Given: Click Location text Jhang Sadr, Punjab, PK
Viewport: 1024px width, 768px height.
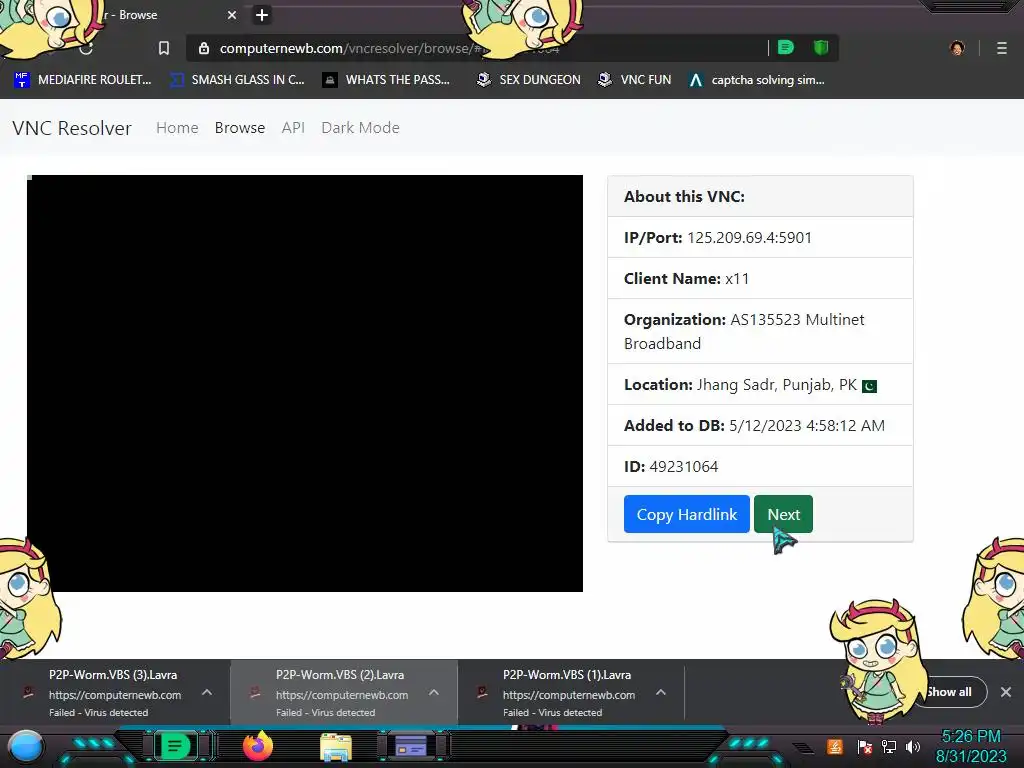Looking at the screenshot, I should click(776, 385).
